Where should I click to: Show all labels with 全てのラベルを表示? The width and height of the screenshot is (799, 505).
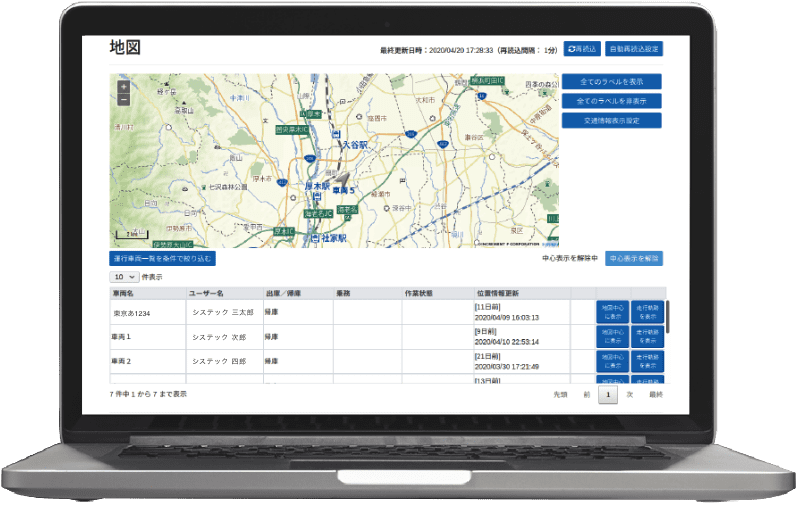point(611,82)
